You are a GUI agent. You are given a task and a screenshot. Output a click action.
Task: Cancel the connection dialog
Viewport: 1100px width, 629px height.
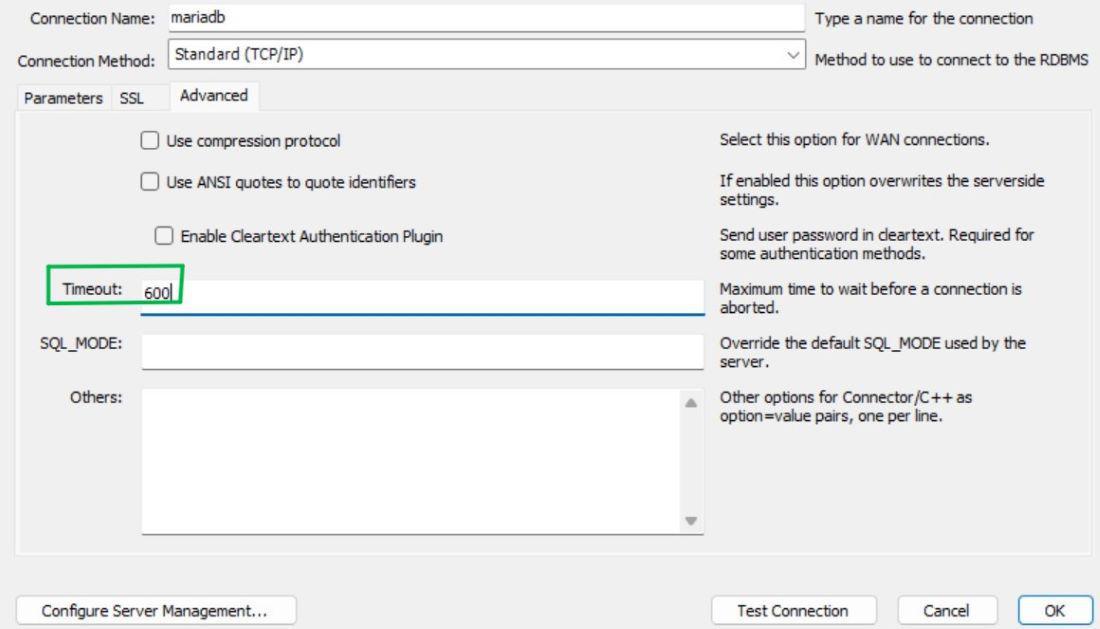[945, 610]
